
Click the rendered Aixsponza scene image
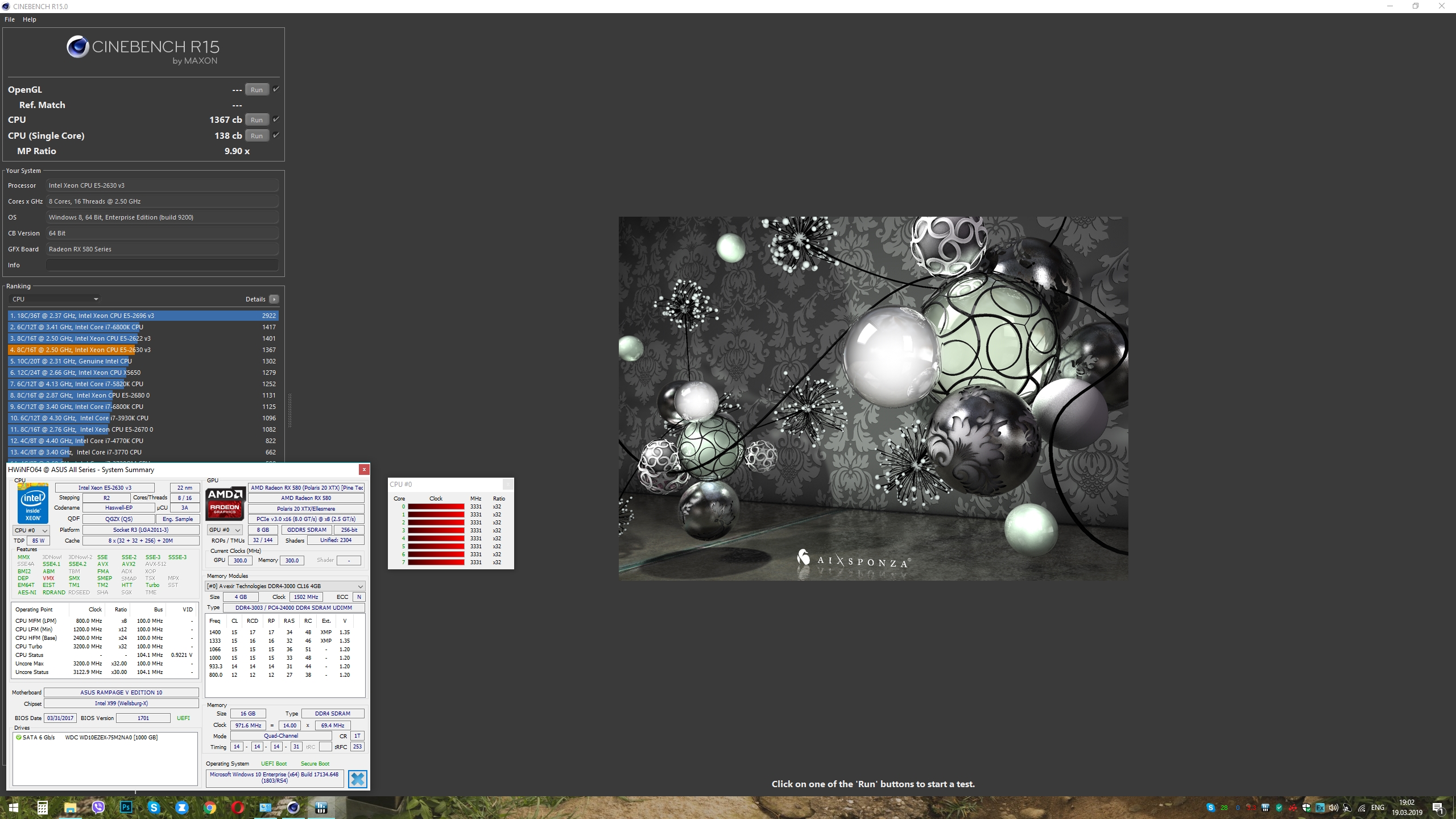pyautogui.click(x=873, y=398)
